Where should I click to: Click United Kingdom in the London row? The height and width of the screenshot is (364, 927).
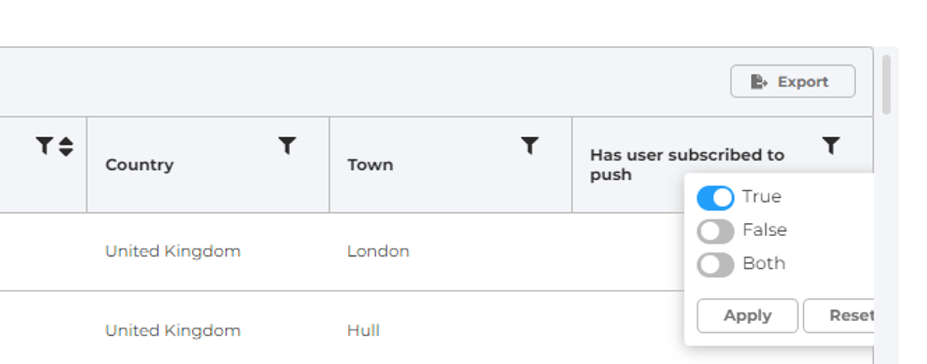pyautogui.click(x=173, y=251)
